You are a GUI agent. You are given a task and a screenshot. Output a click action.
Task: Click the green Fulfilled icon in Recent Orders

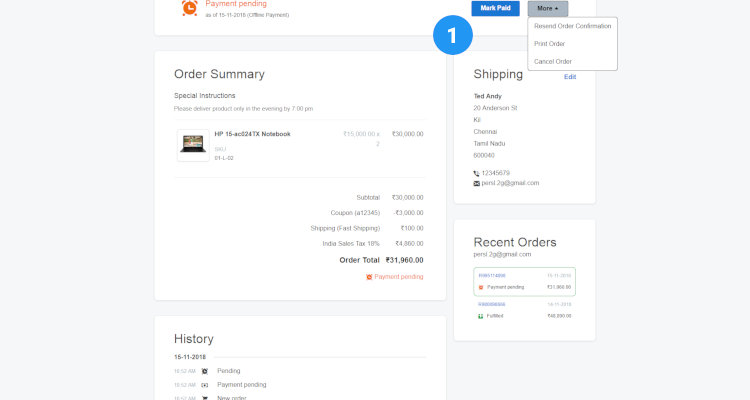pos(481,316)
